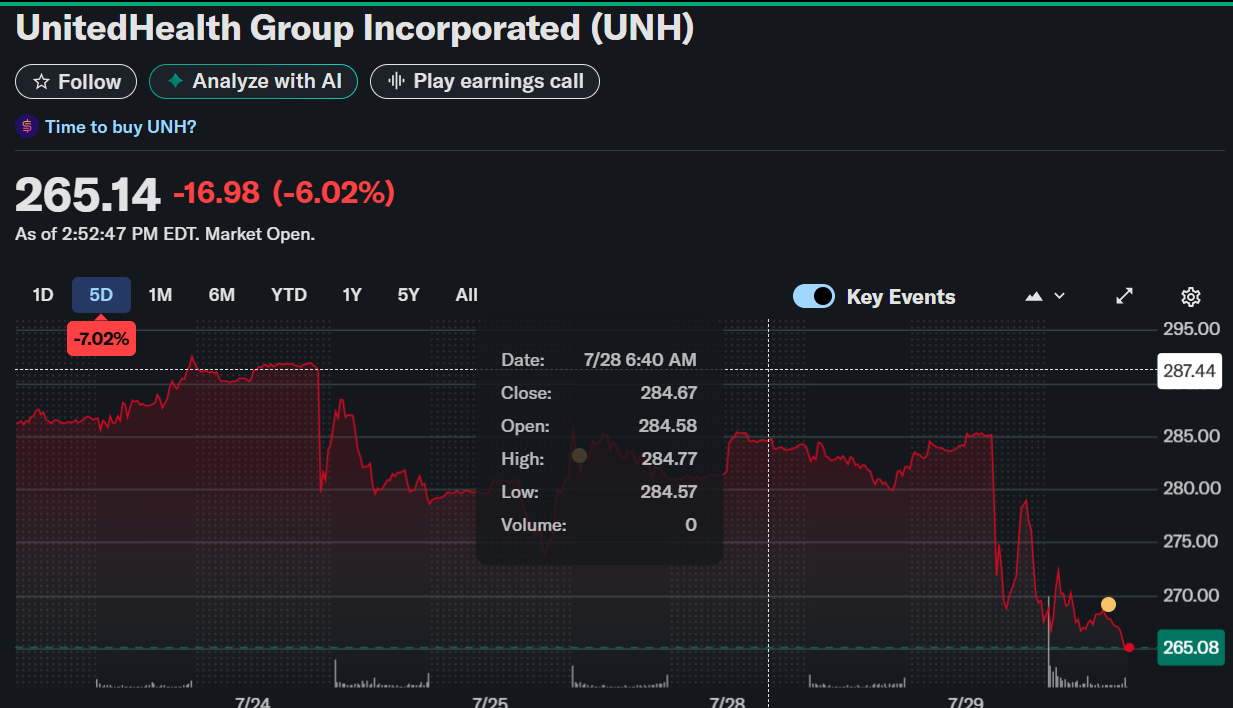
Task: Expand chart to full screen
Action: [1124, 296]
